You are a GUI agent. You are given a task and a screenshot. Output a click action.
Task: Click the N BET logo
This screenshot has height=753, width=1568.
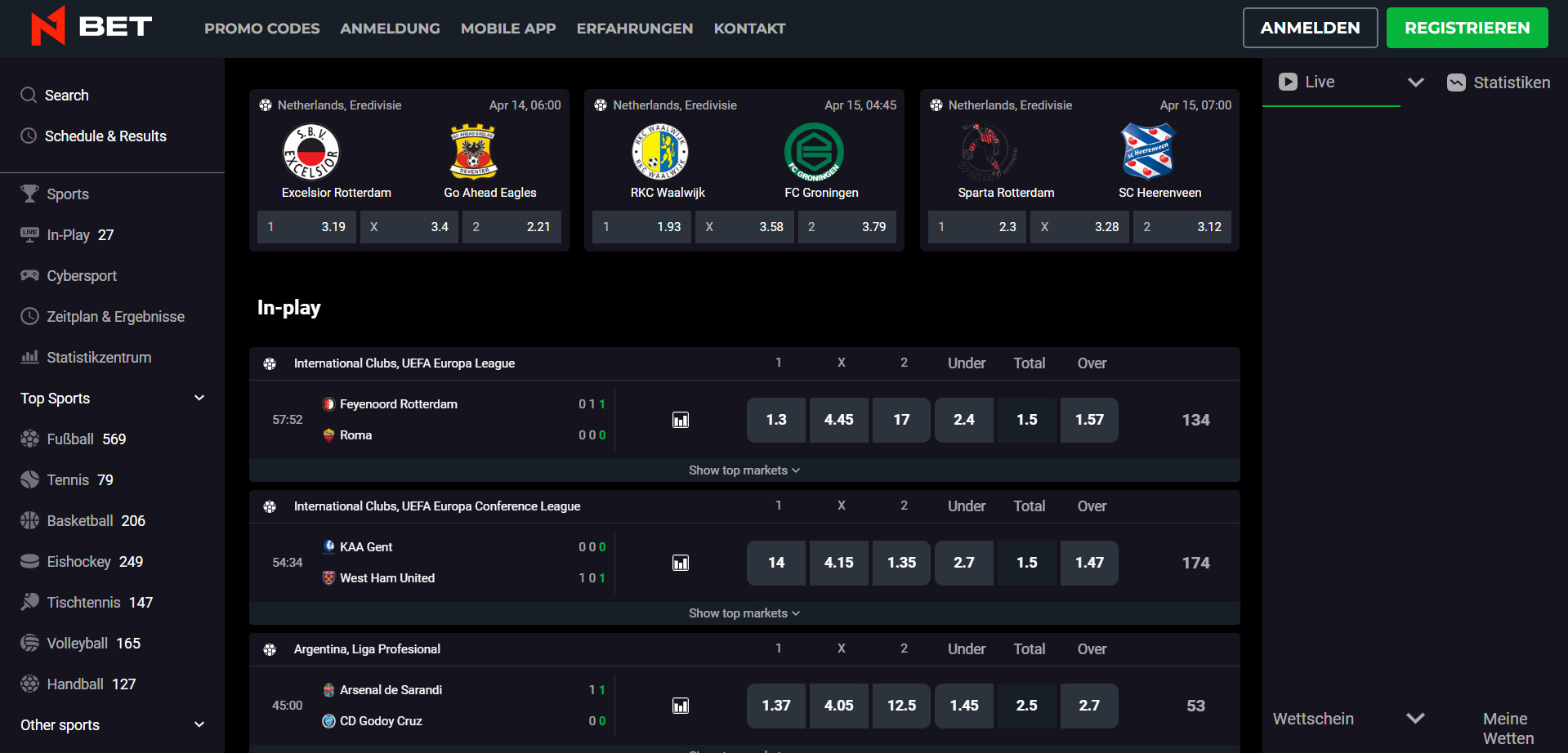tap(91, 26)
